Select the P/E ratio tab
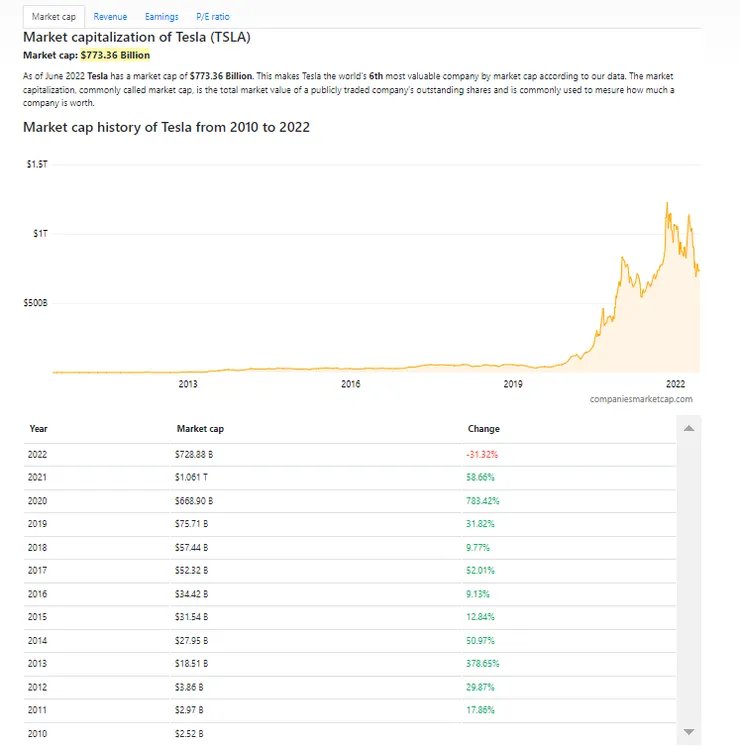The image size is (740, 747). point(212,17)
